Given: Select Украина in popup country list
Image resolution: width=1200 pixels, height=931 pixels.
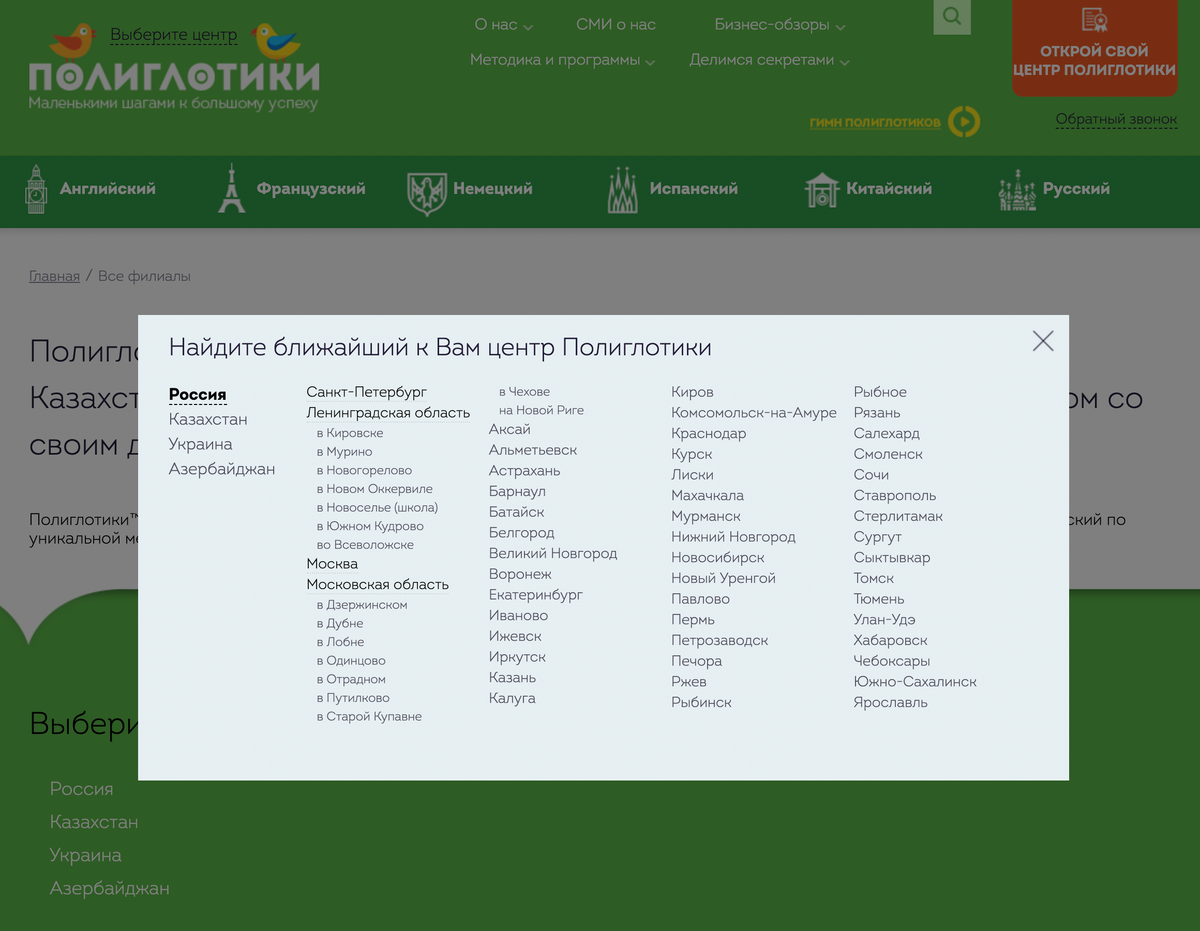Looking at the screenshot, I should click(x=201, y=444).
